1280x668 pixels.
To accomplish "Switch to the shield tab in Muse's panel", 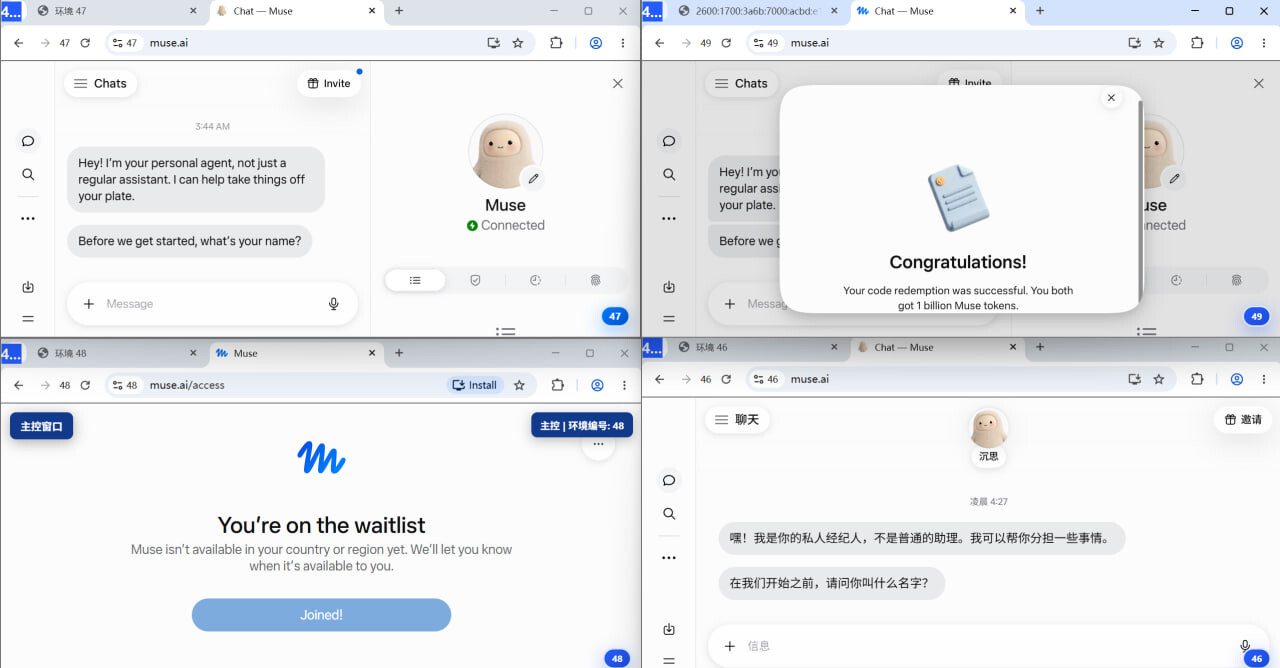I will (x=475, y=281).
